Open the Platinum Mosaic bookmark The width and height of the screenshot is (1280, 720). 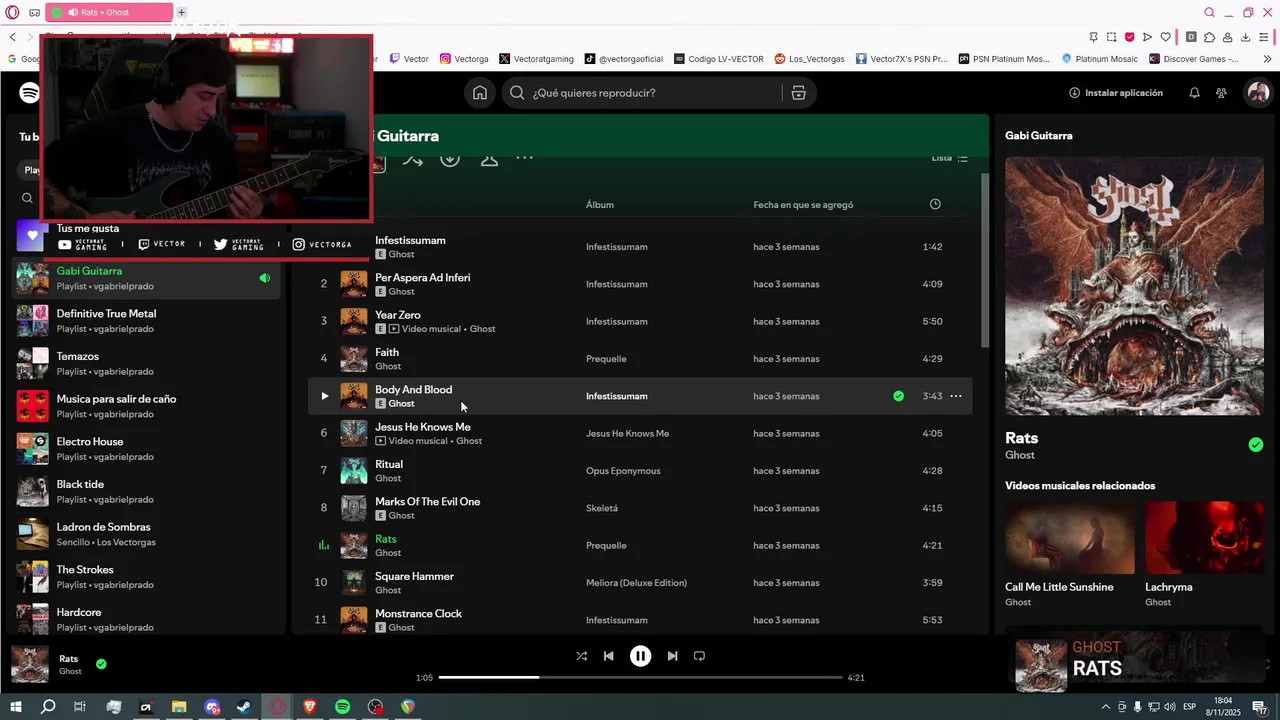(x=1099, y=59)
